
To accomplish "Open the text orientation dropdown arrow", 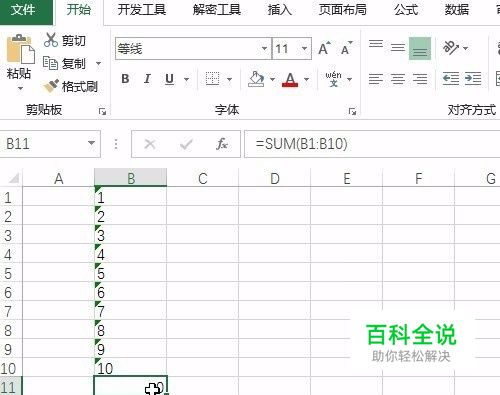I will 466,48.
